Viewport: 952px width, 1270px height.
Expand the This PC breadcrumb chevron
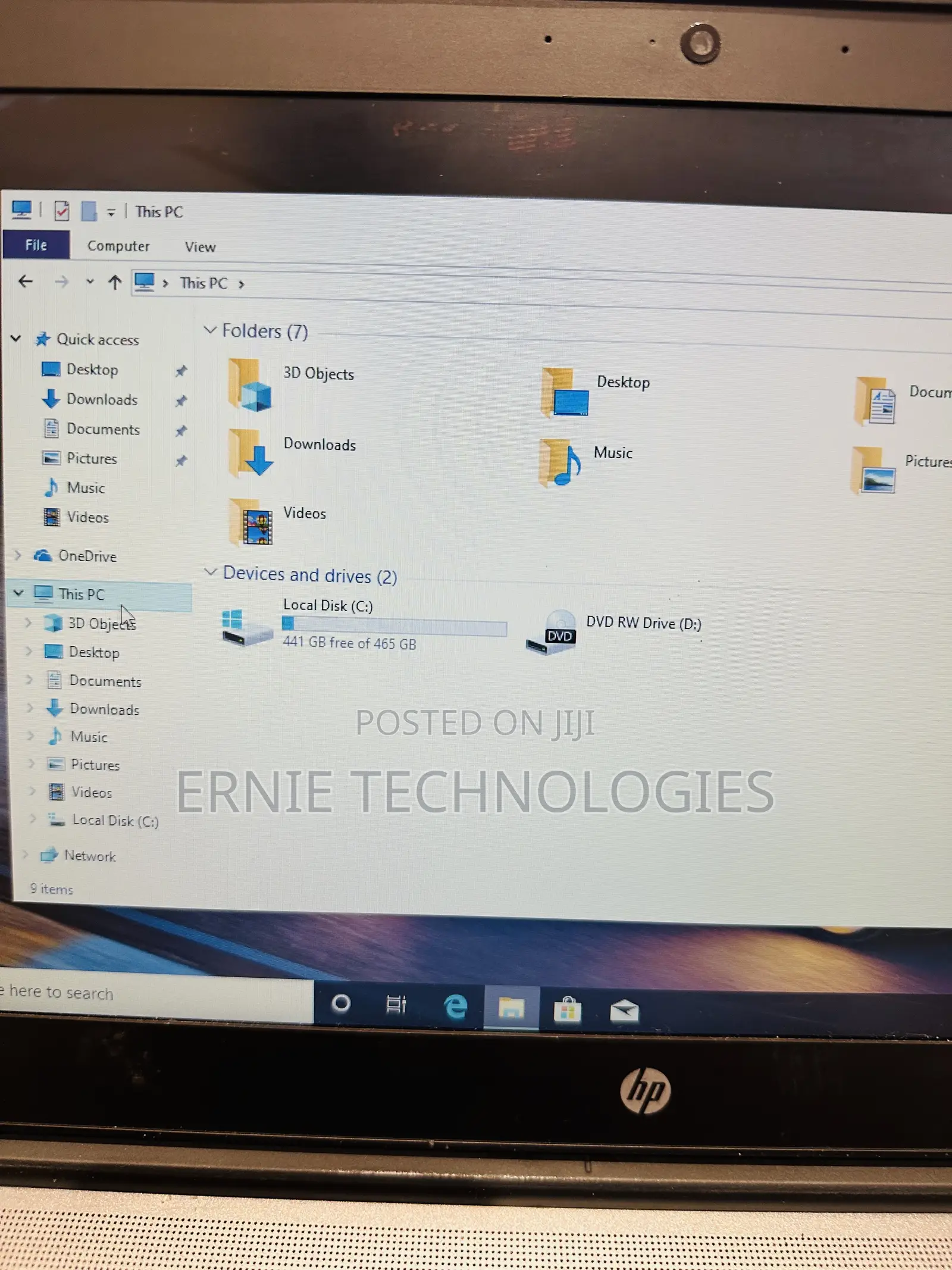241,284
